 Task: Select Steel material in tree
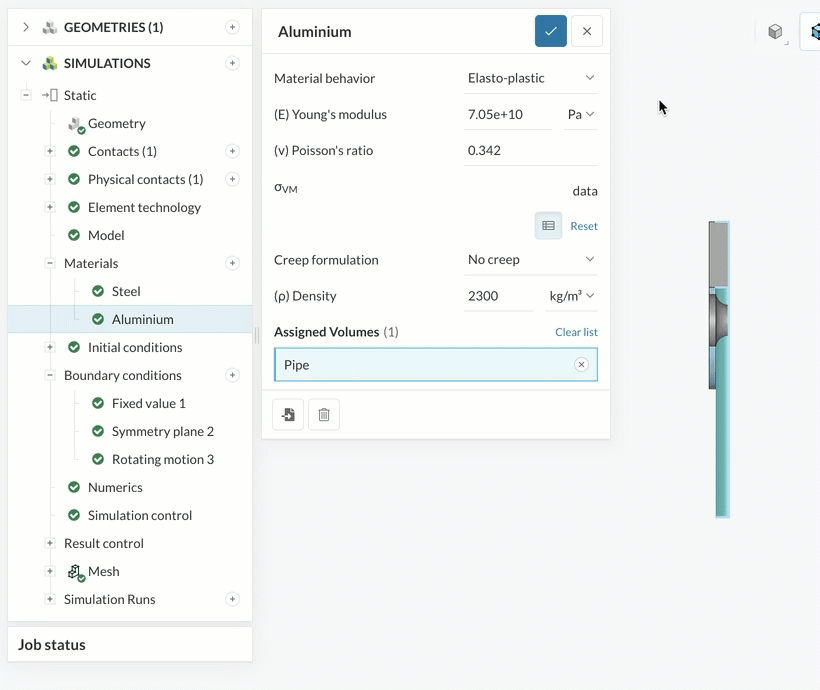(x=126, y=291)
